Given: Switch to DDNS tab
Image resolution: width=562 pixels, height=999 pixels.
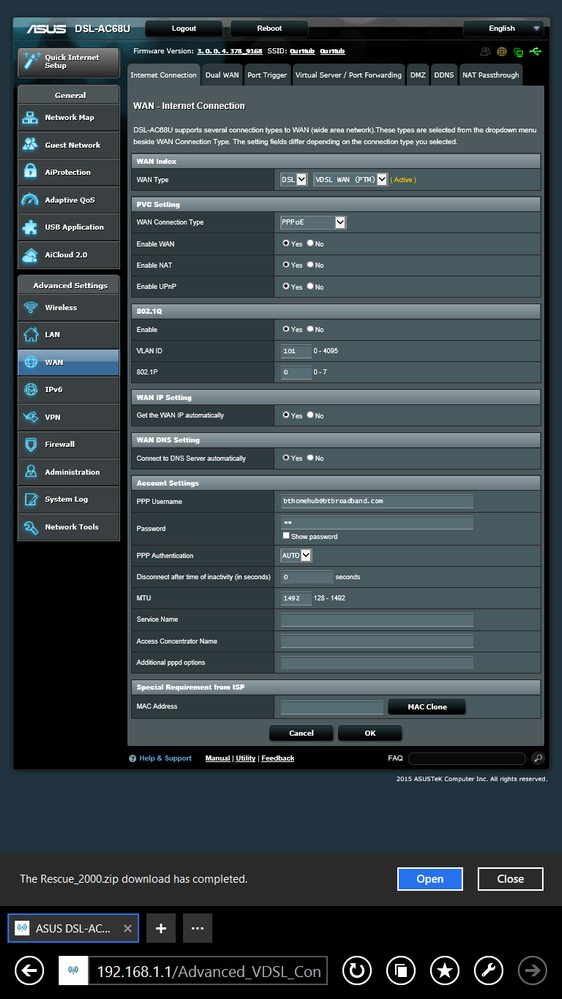Looking at the screenshot, I should pos(444,75).
